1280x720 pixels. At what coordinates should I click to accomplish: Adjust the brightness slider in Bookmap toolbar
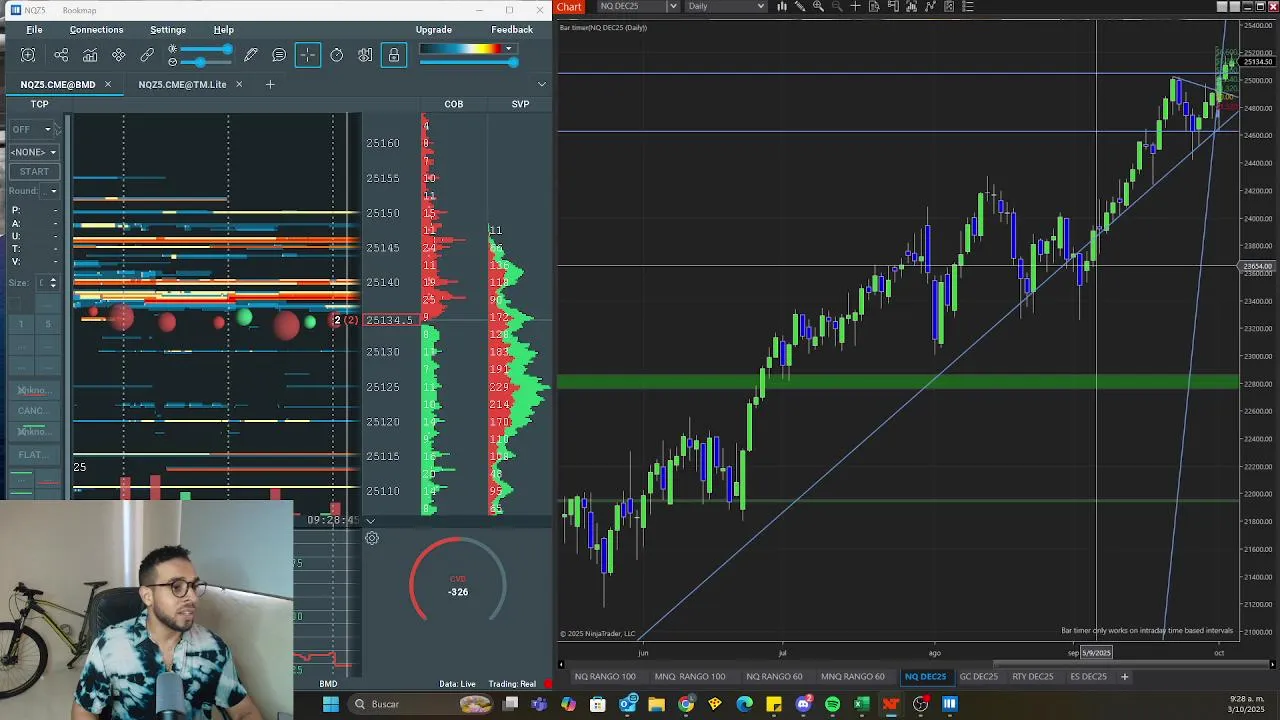click(x=205, y=49)
